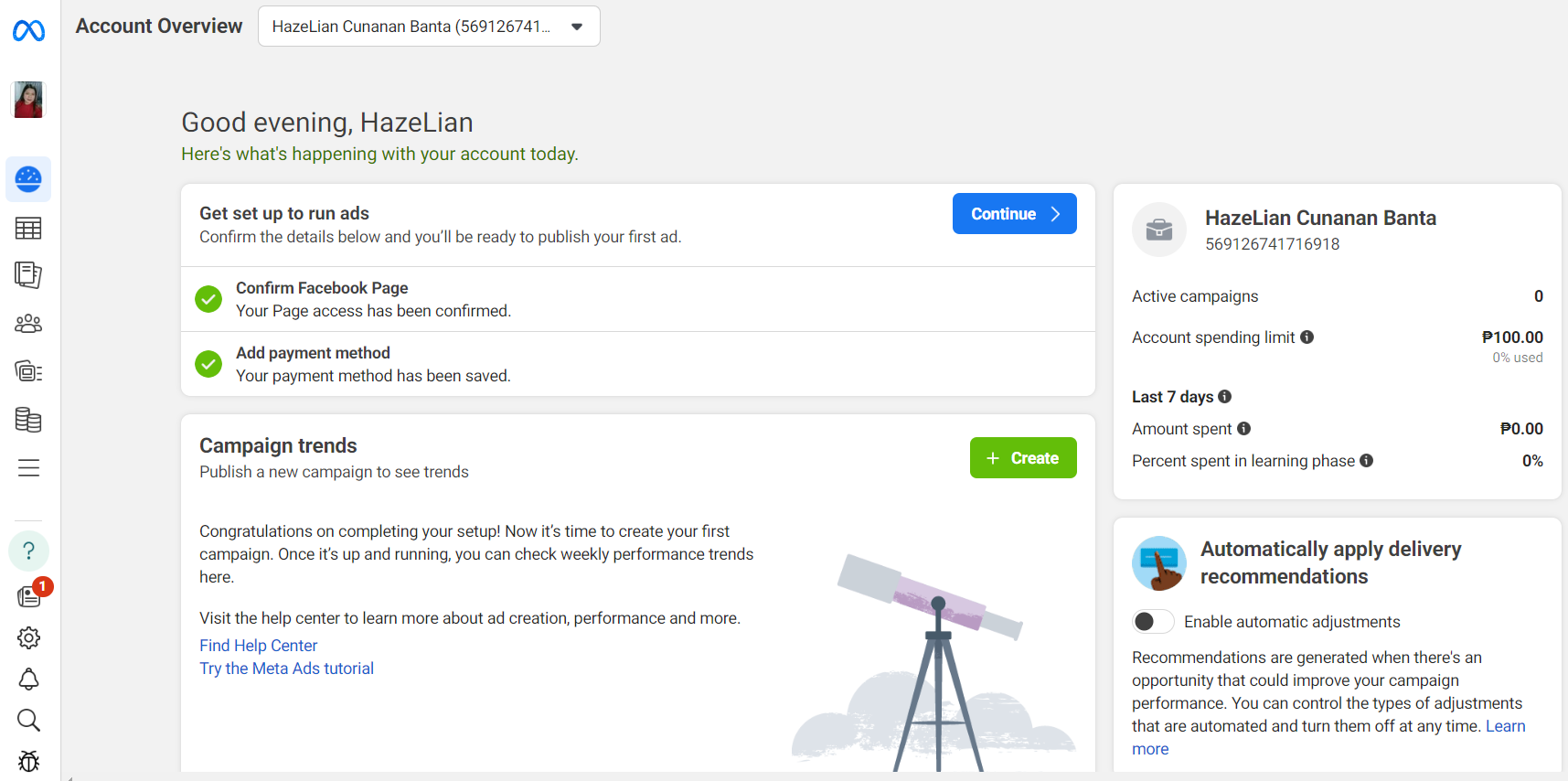Open All tools hamburger menu
This screenshot has height=781, width=1568.
click(x=28, y=468)
